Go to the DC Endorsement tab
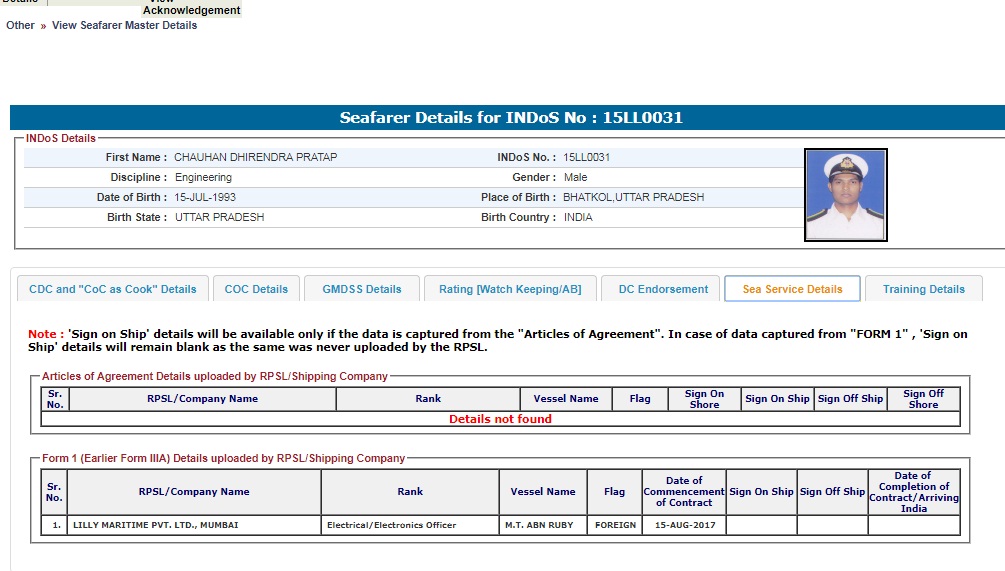The width and height of the screenshot is (1005, 571). [x=663, y=289]
